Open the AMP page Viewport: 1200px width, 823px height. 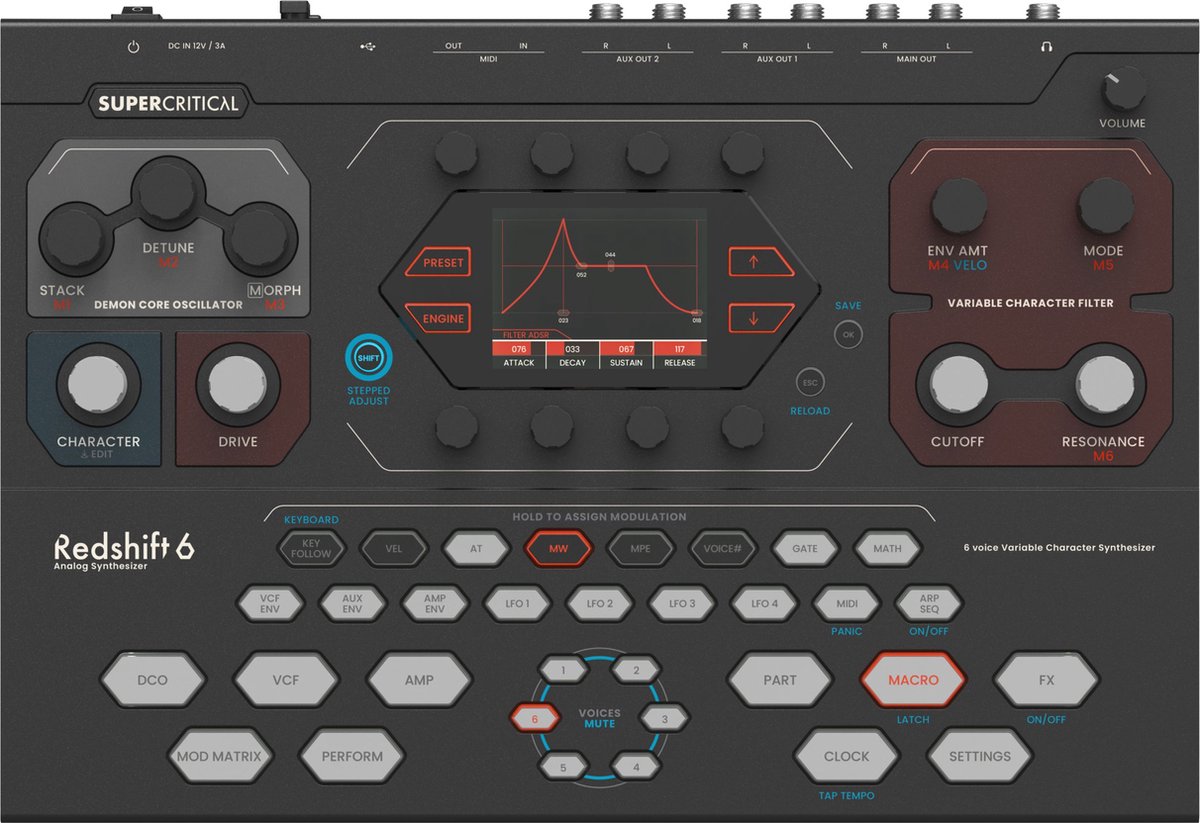[x=419, y=680]
